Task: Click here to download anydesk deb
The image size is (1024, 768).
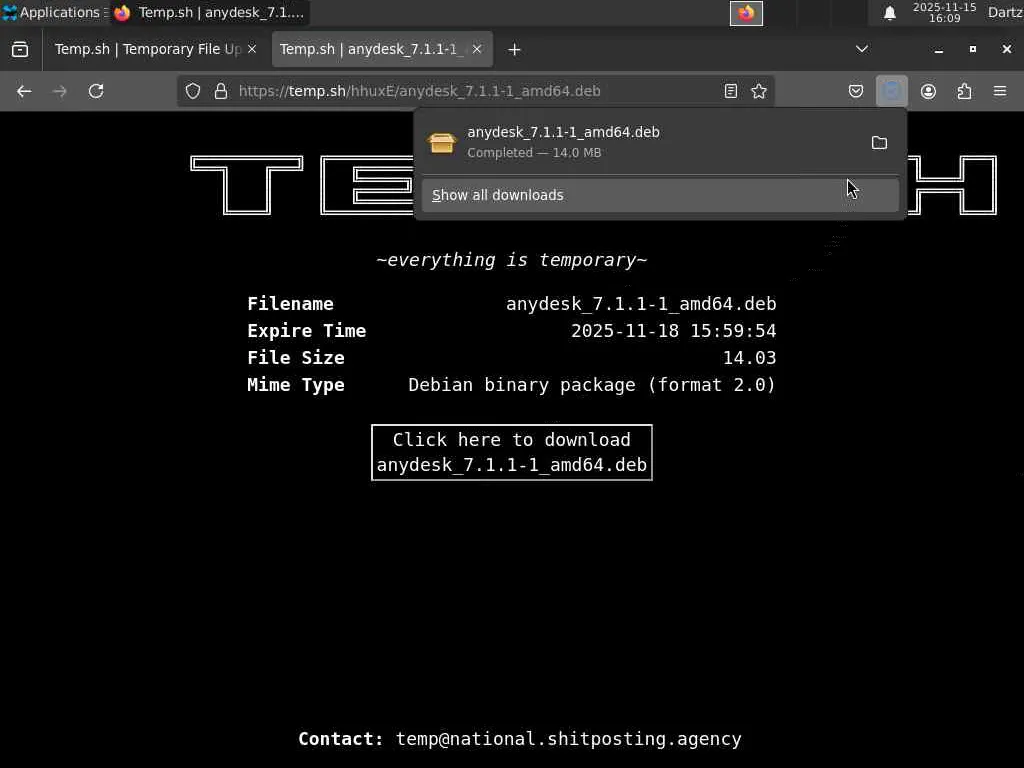Action: pos(512,453)
